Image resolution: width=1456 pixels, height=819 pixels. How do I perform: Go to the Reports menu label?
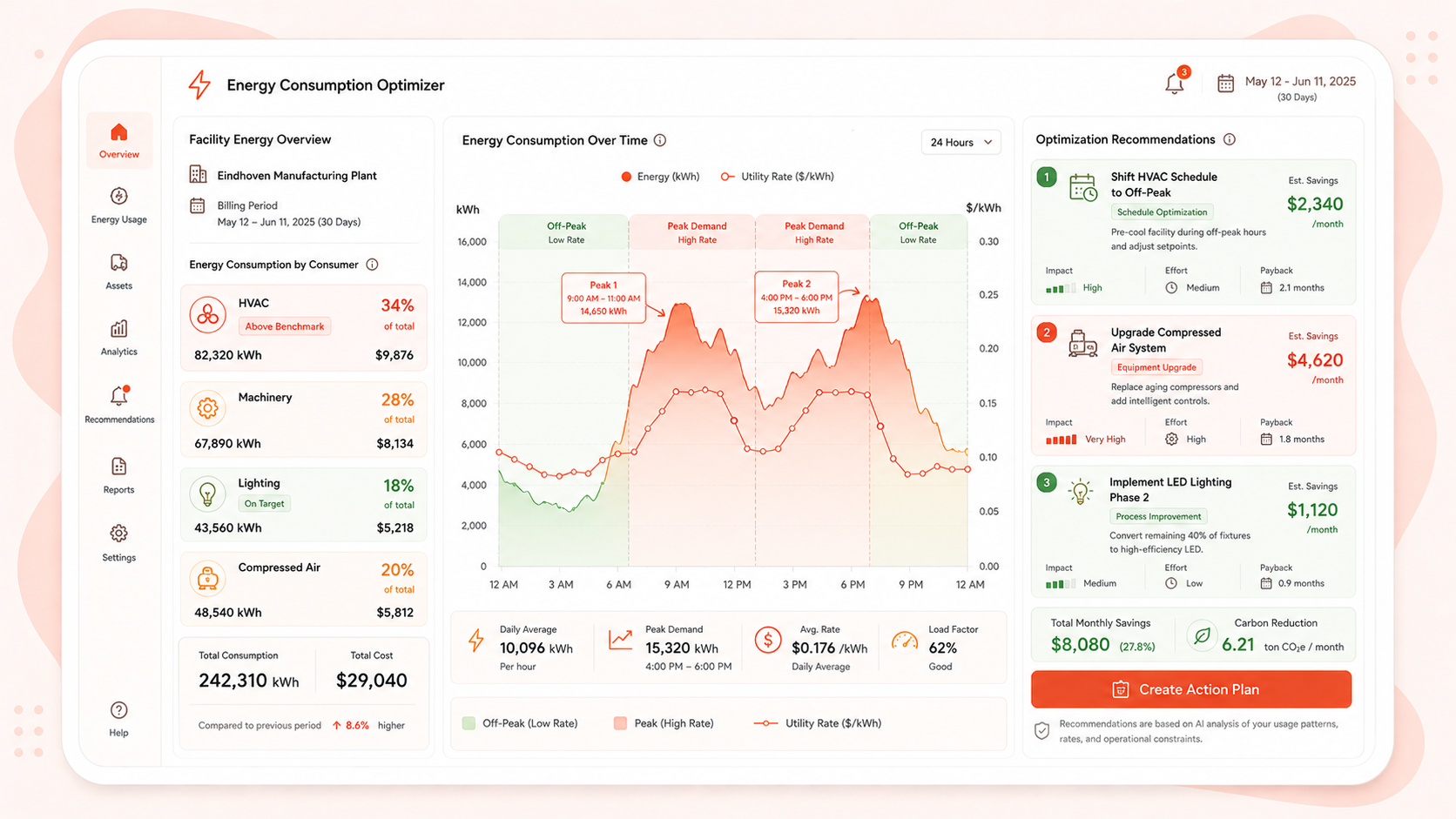pyautogui.click(x=119, y=490)
